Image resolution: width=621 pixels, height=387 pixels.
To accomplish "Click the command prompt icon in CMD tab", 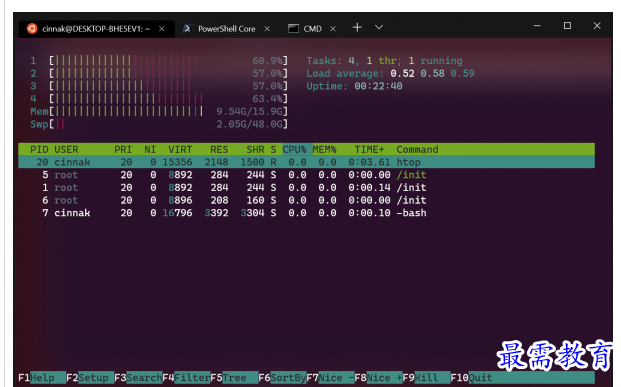I will click(293, 29).
